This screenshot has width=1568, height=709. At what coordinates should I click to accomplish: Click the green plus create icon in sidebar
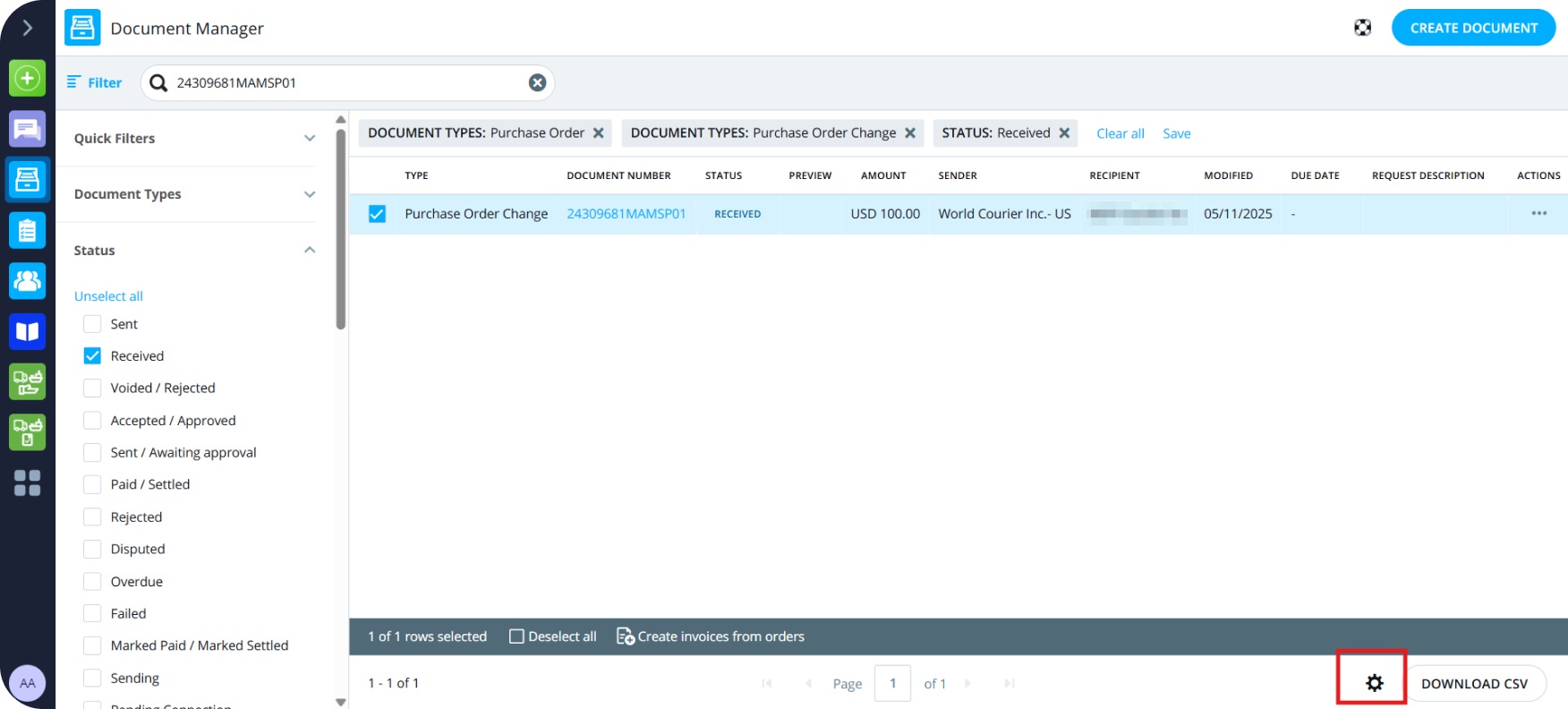pos(27,79)
